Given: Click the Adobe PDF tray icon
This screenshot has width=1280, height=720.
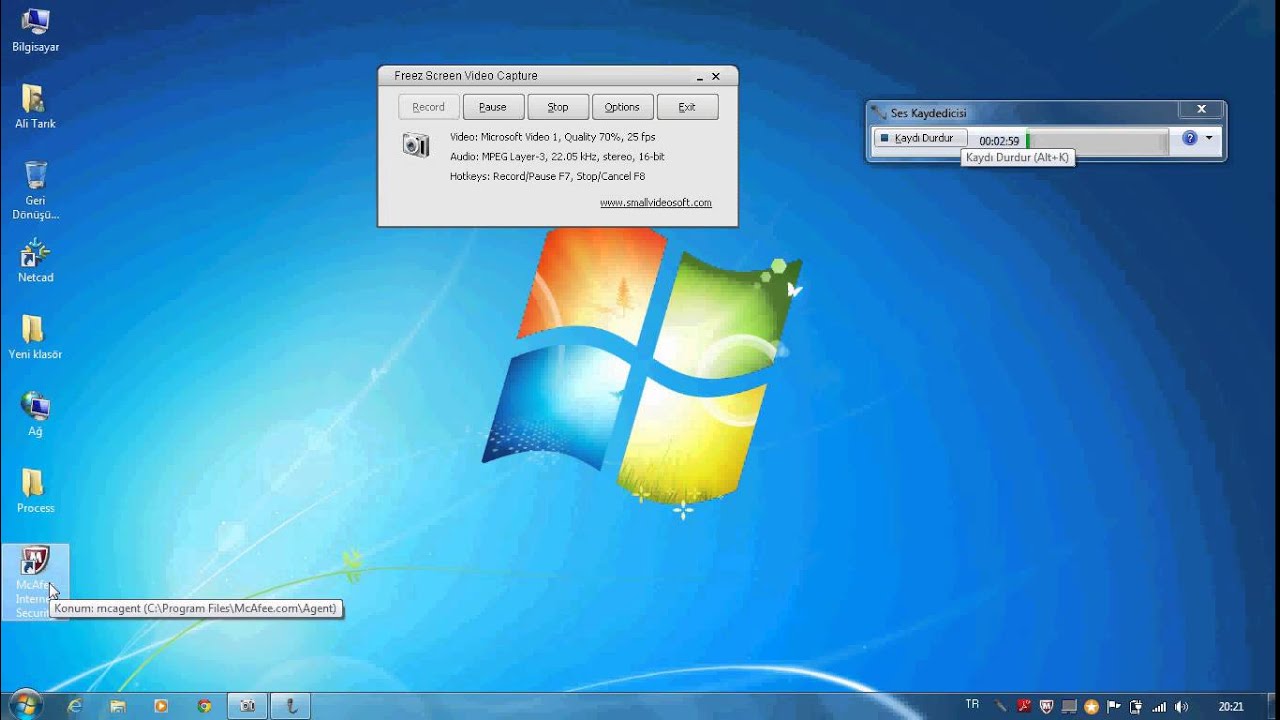Looking at the screenshot, I should click(1024, 706).
